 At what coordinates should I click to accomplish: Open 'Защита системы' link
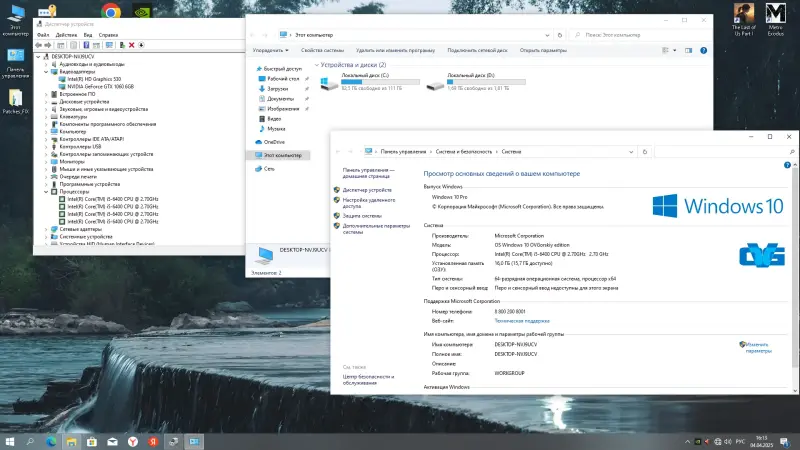point(362,216)
